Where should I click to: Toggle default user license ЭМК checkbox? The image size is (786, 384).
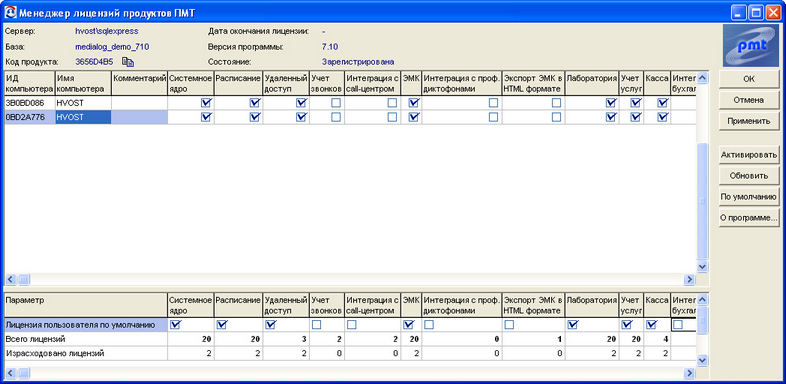click(408, 325)
